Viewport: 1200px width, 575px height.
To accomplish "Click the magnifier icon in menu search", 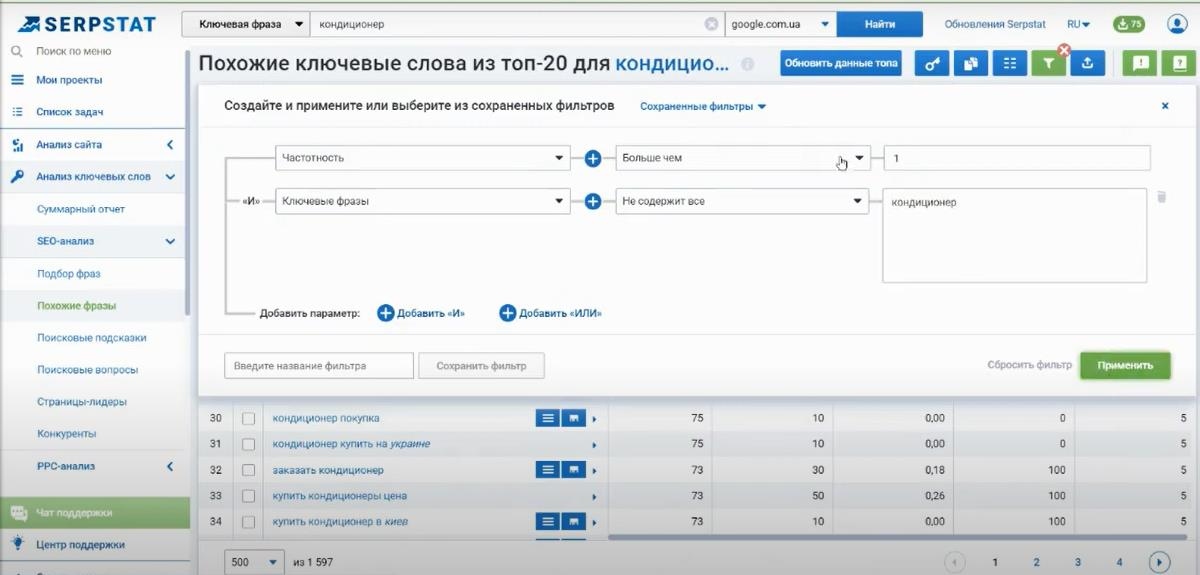I will (17, 51).
